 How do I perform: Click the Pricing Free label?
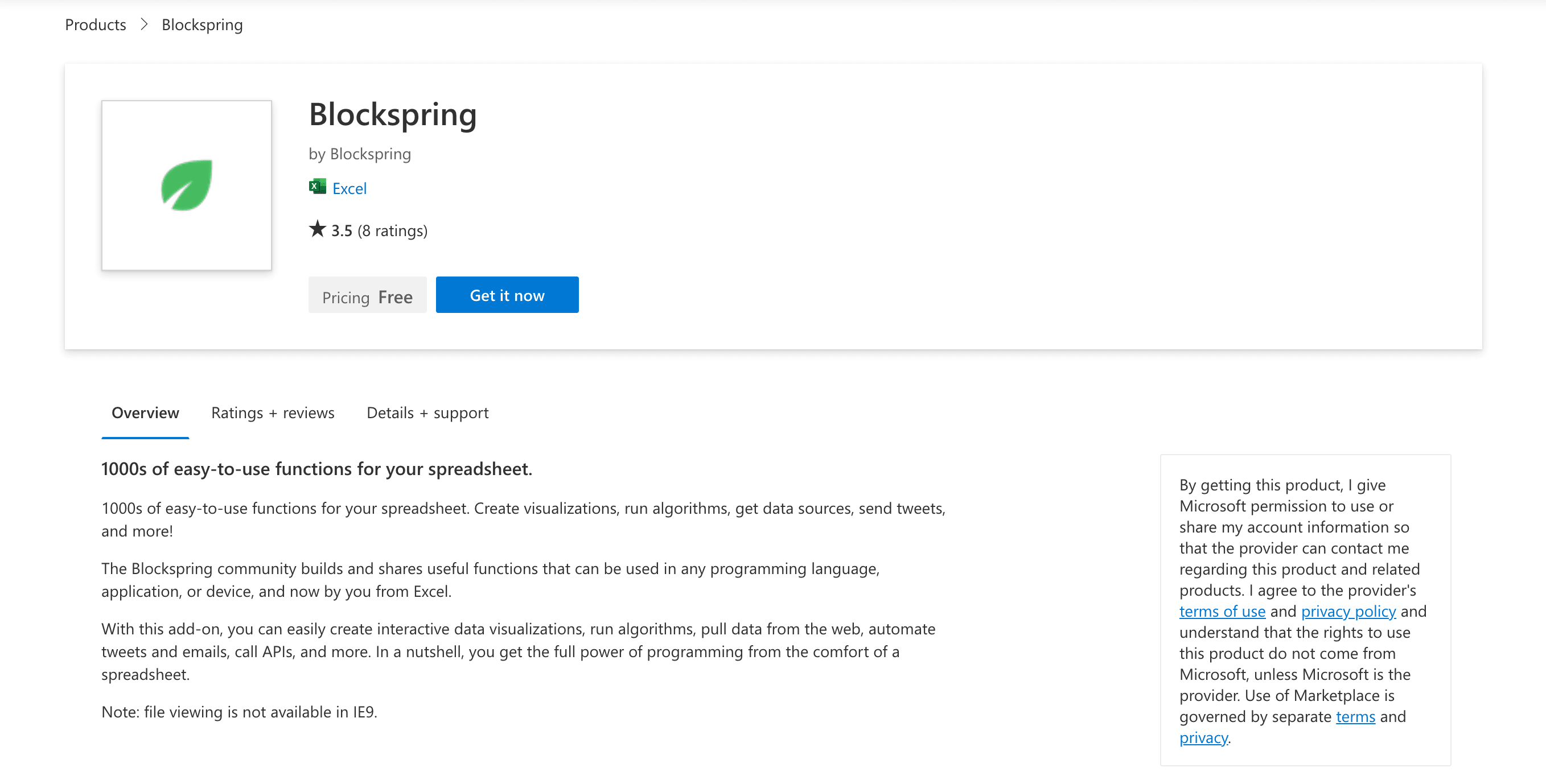[x=367, y=295]
